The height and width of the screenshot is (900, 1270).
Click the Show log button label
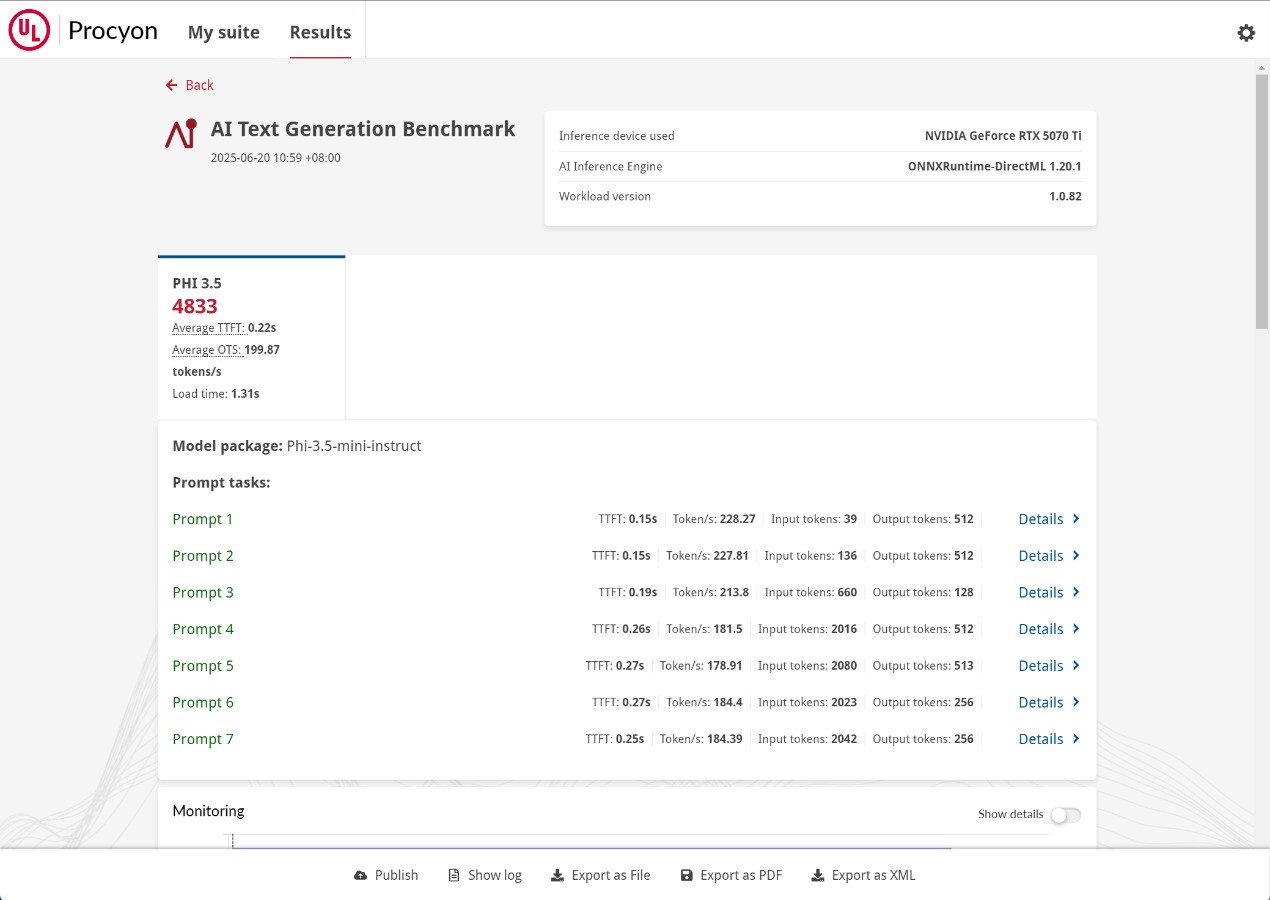pyautogui.click(x=495, y=875)
